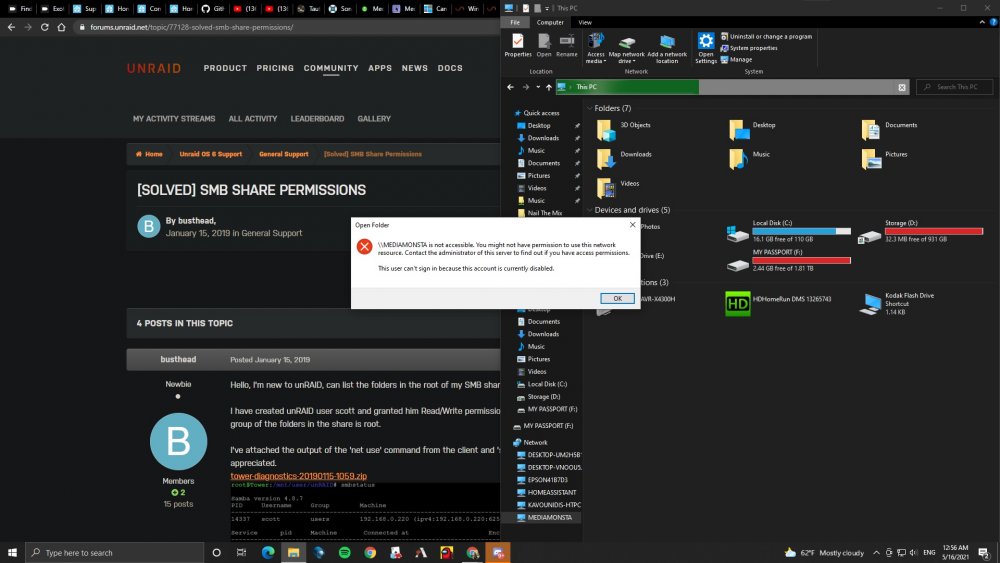Click the browser back arrow
This screenshot has width=1000, height=563.
[11, 27]
